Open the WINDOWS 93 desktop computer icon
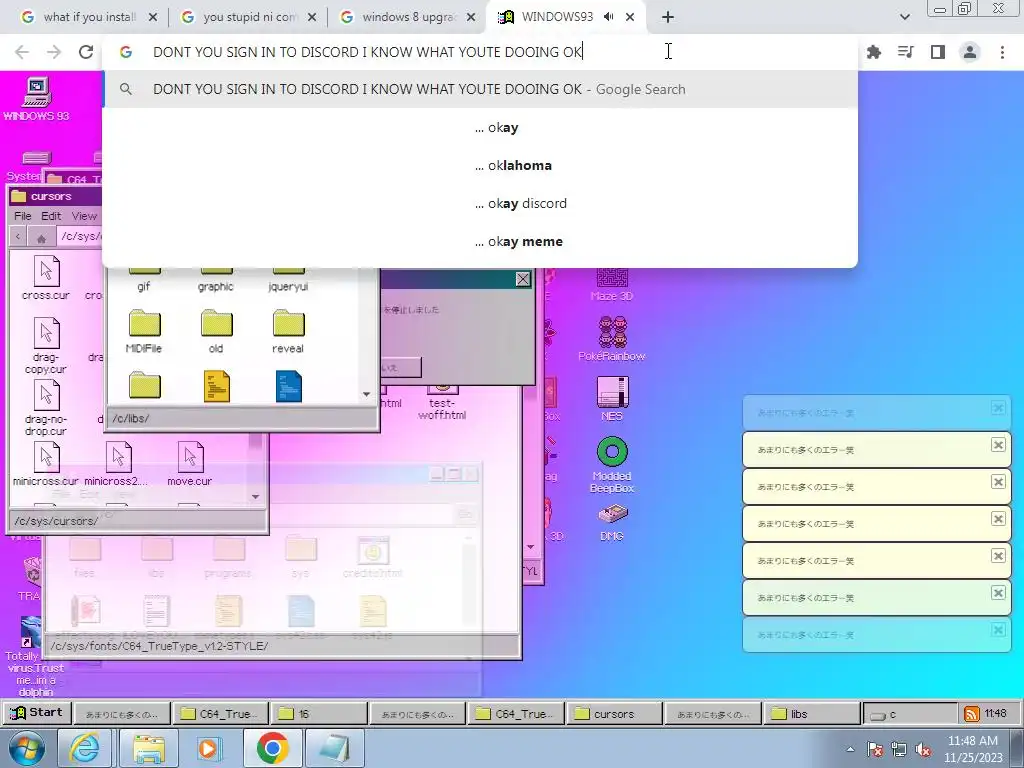The height and width of the screenshot is (768, 1024). click(x=37, y=99)
